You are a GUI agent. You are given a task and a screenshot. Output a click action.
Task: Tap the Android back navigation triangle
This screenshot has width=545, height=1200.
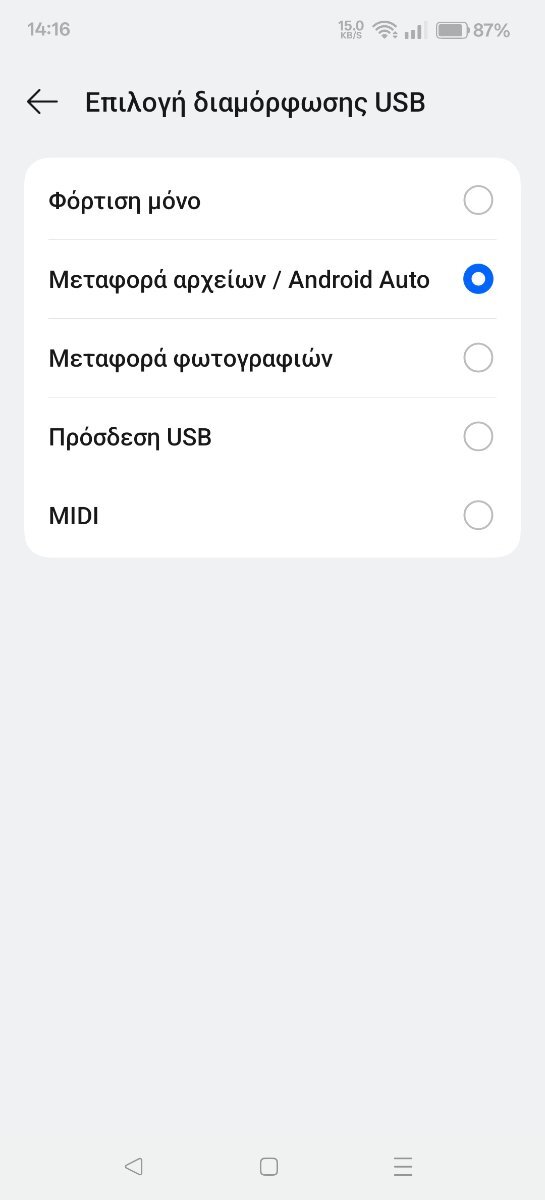[x=134, y=1166]
